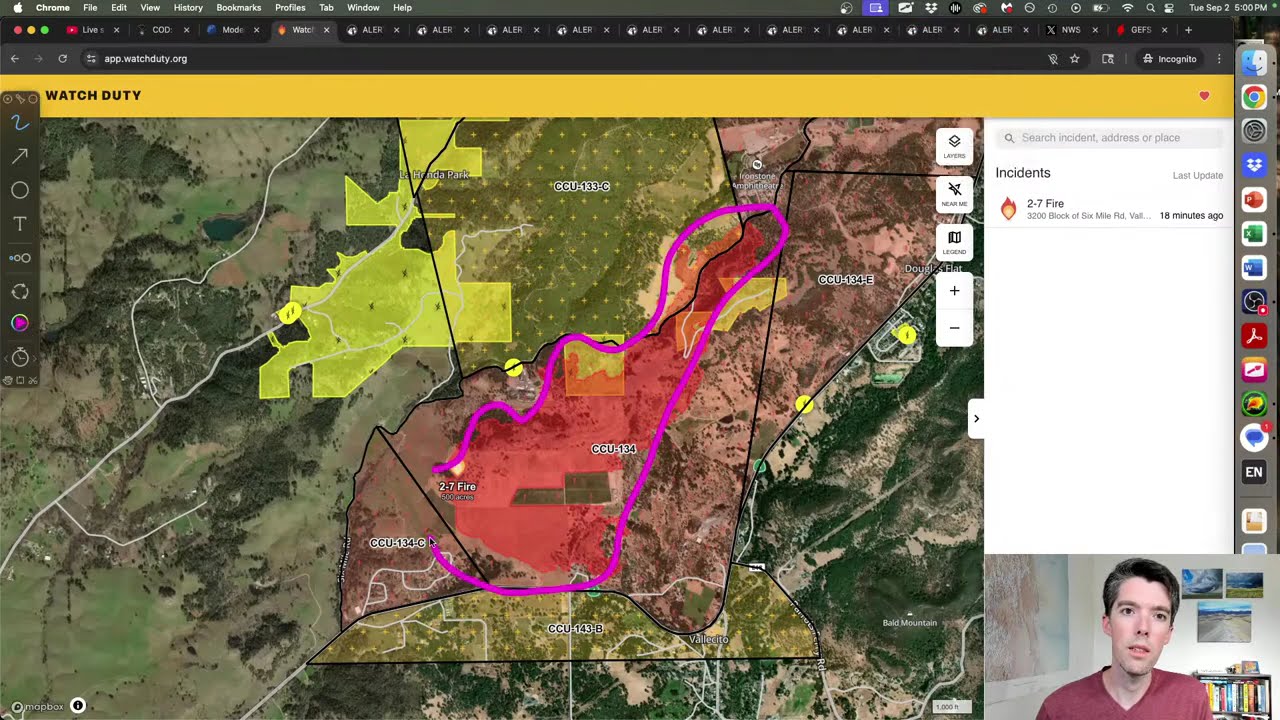1280x720 pixels.
Task: Choose the line thickness dots tool
Action: coord(20,258)
